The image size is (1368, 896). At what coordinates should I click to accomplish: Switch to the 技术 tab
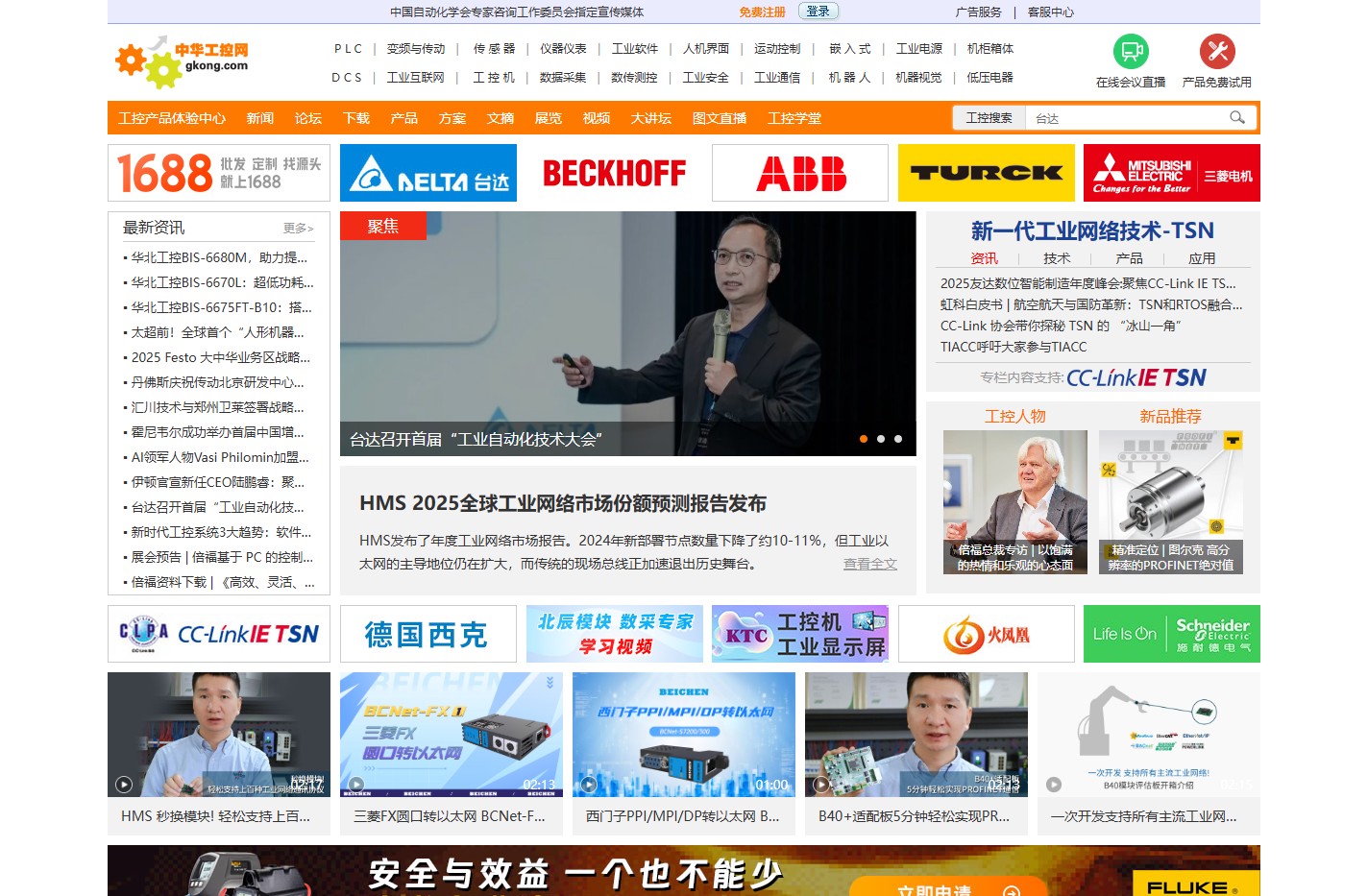(1057, 258)
